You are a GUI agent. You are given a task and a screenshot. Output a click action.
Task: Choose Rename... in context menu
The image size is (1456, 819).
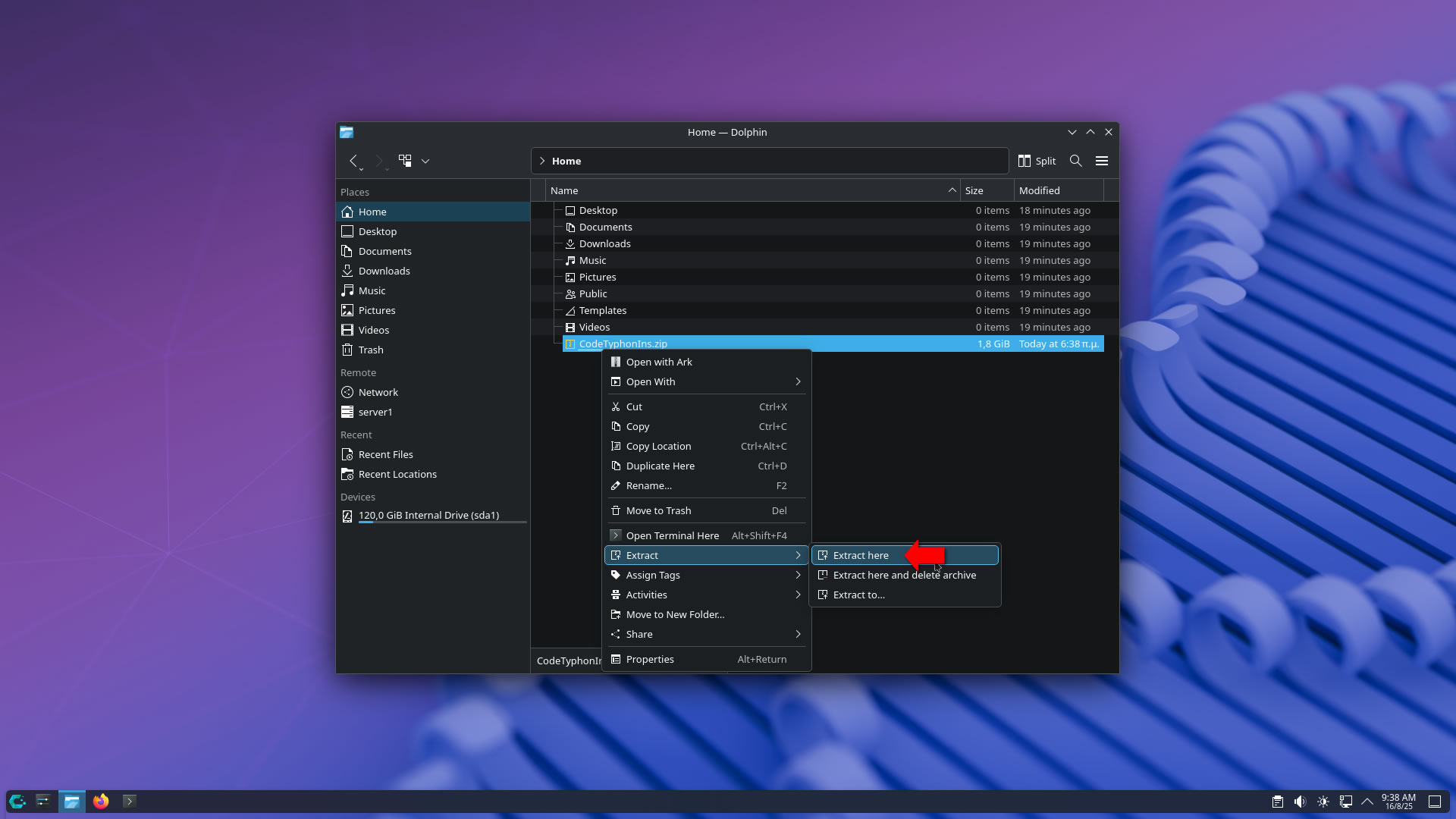(706, 485)
